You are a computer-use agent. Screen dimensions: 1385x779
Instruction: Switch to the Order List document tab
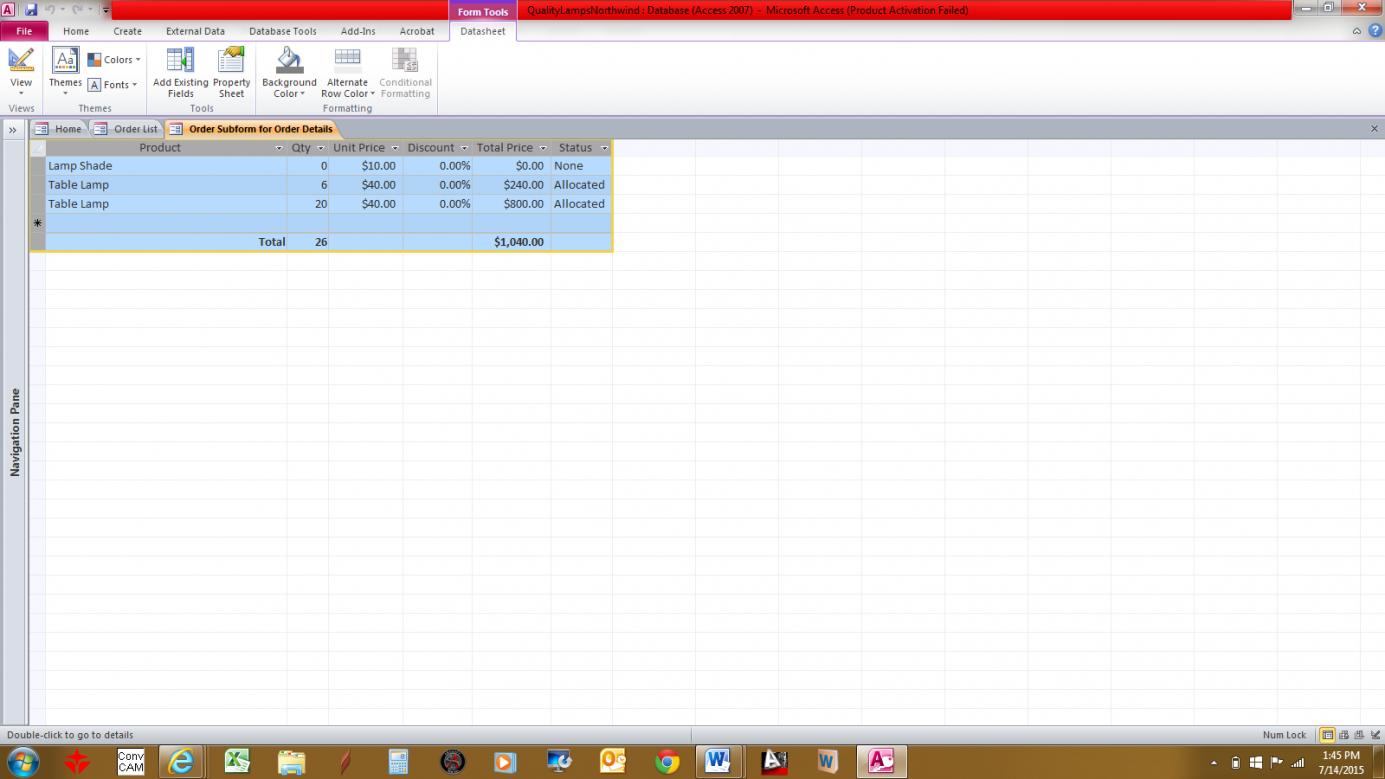click(x=126, y=129)
